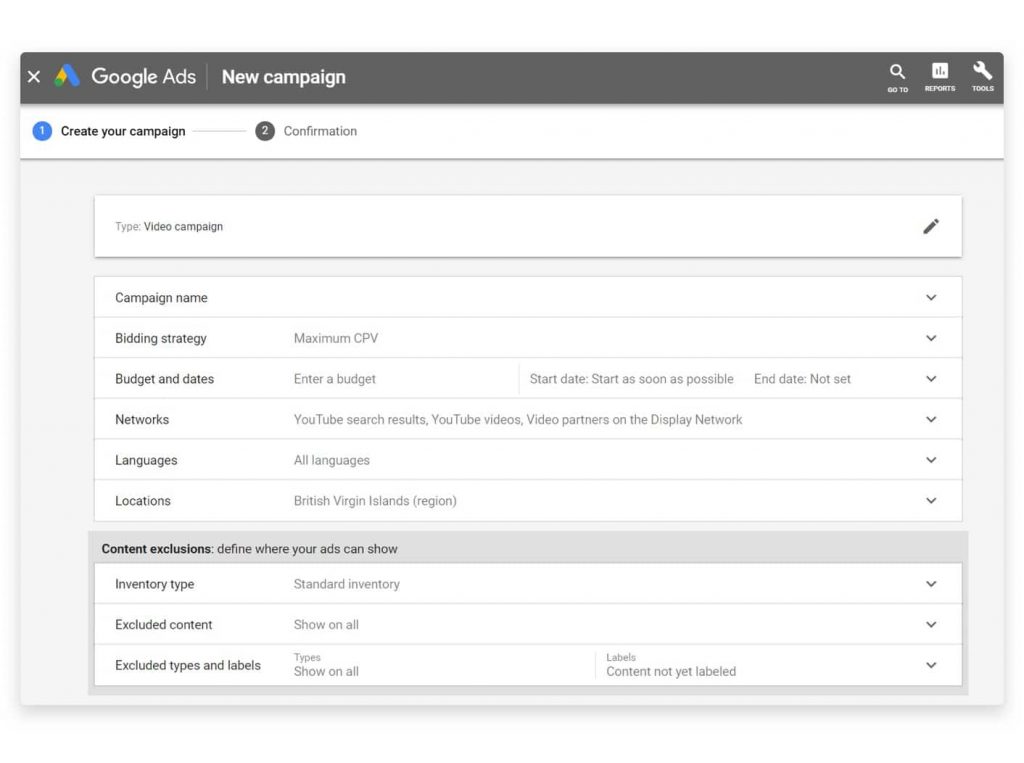Screen dimensions: 1024x763
Task: Close the New campaign dialog with X
Action: (34, 77)
